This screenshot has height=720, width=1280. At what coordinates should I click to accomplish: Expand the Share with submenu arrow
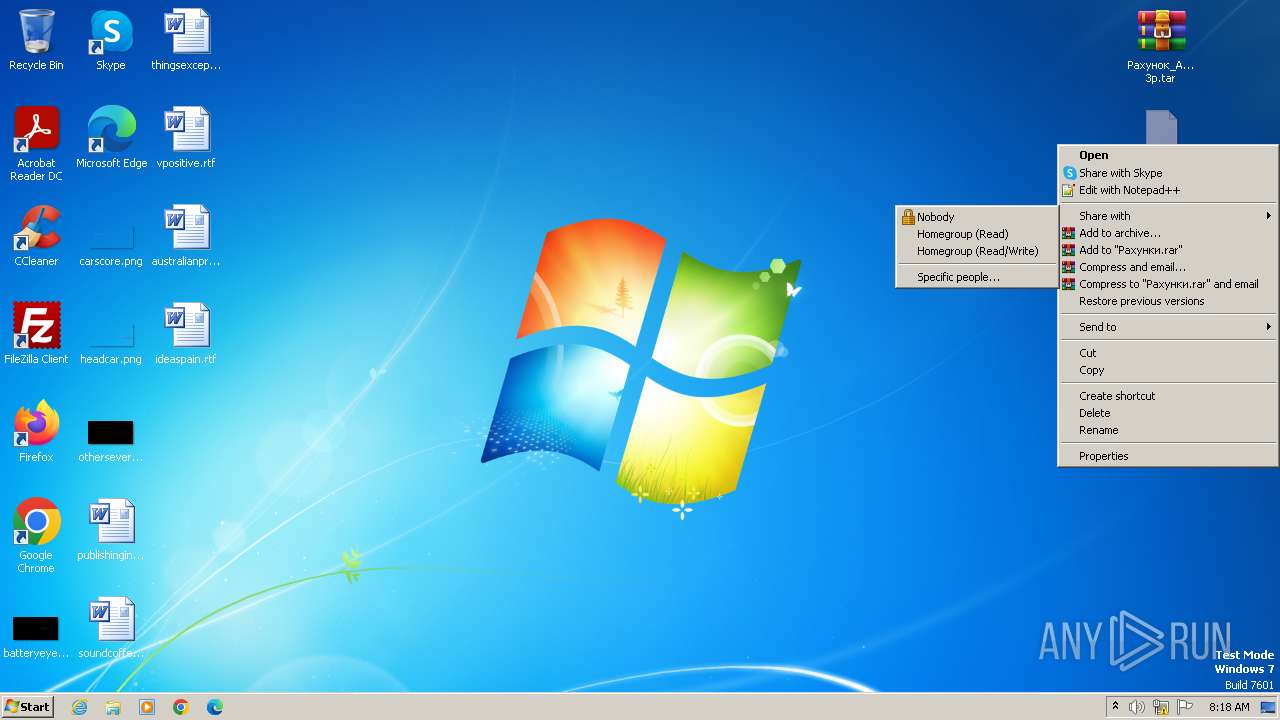click(x=1268, y=216)
